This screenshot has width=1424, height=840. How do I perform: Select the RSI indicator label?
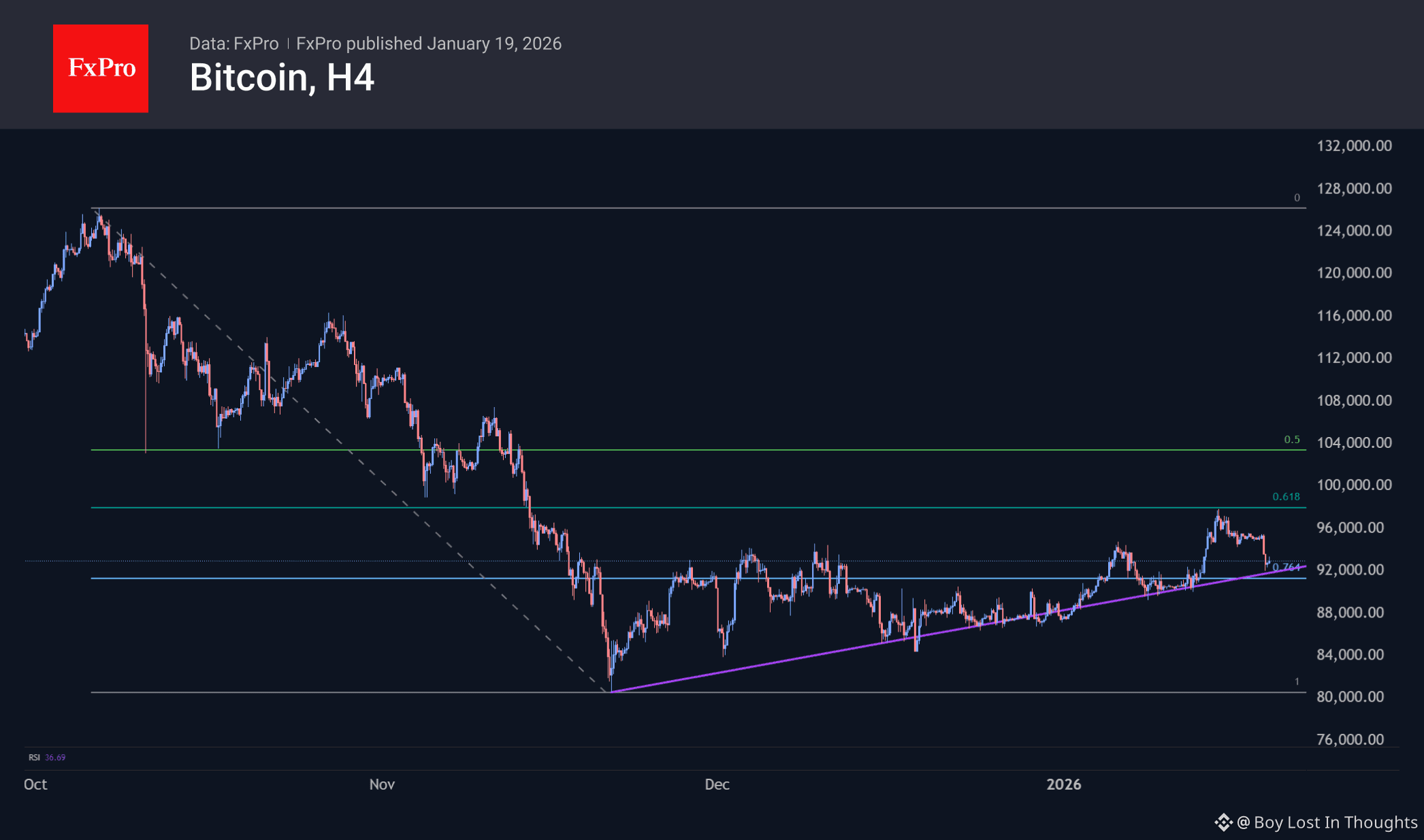click(34, 757)
